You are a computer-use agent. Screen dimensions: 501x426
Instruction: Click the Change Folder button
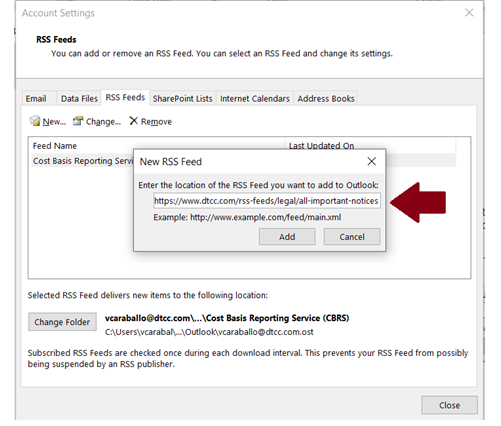tap(62, 322)
